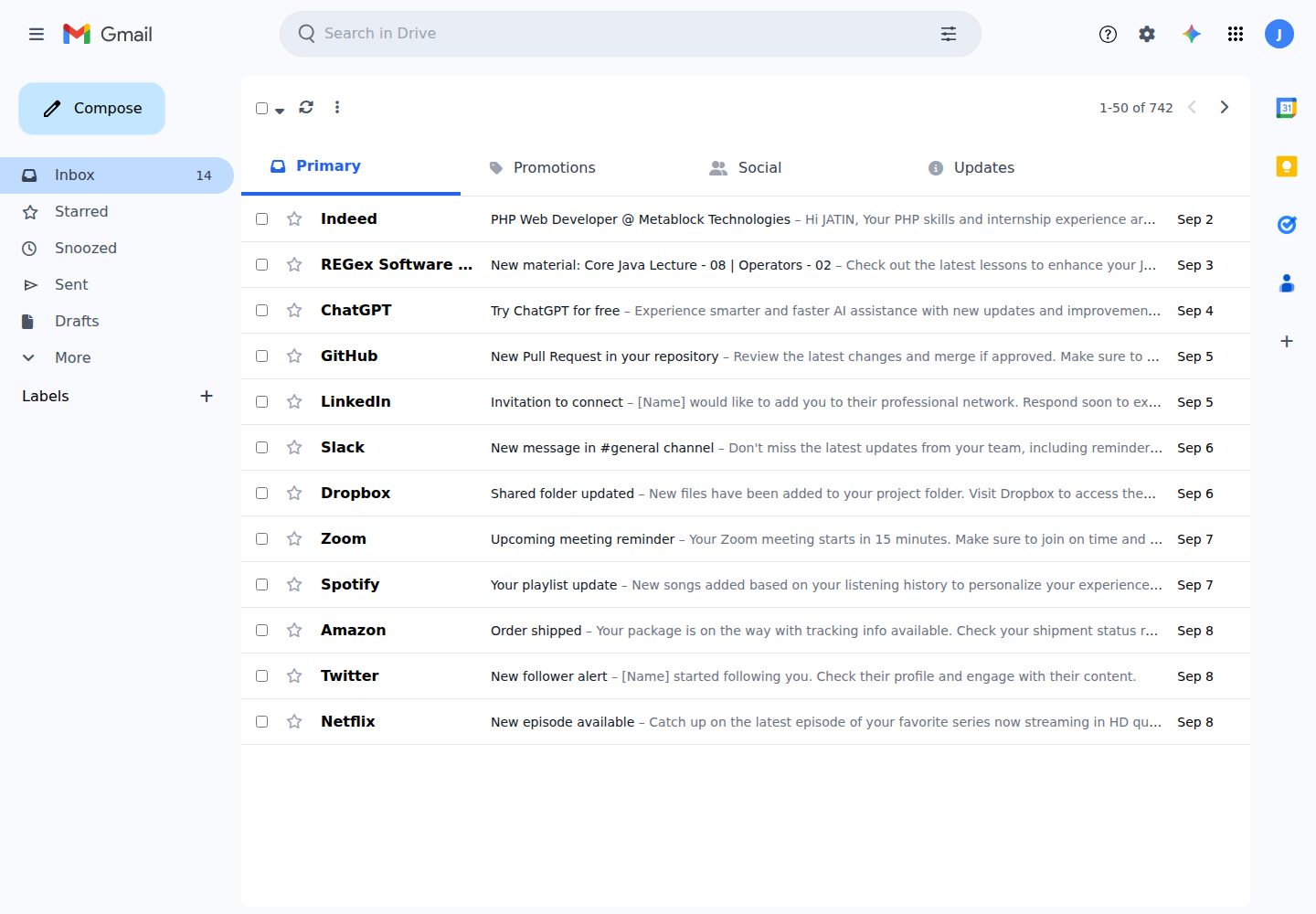1316x914 pixels.
Task: Toggle the select-all checkbox
Action: click(x=262, y=108)
